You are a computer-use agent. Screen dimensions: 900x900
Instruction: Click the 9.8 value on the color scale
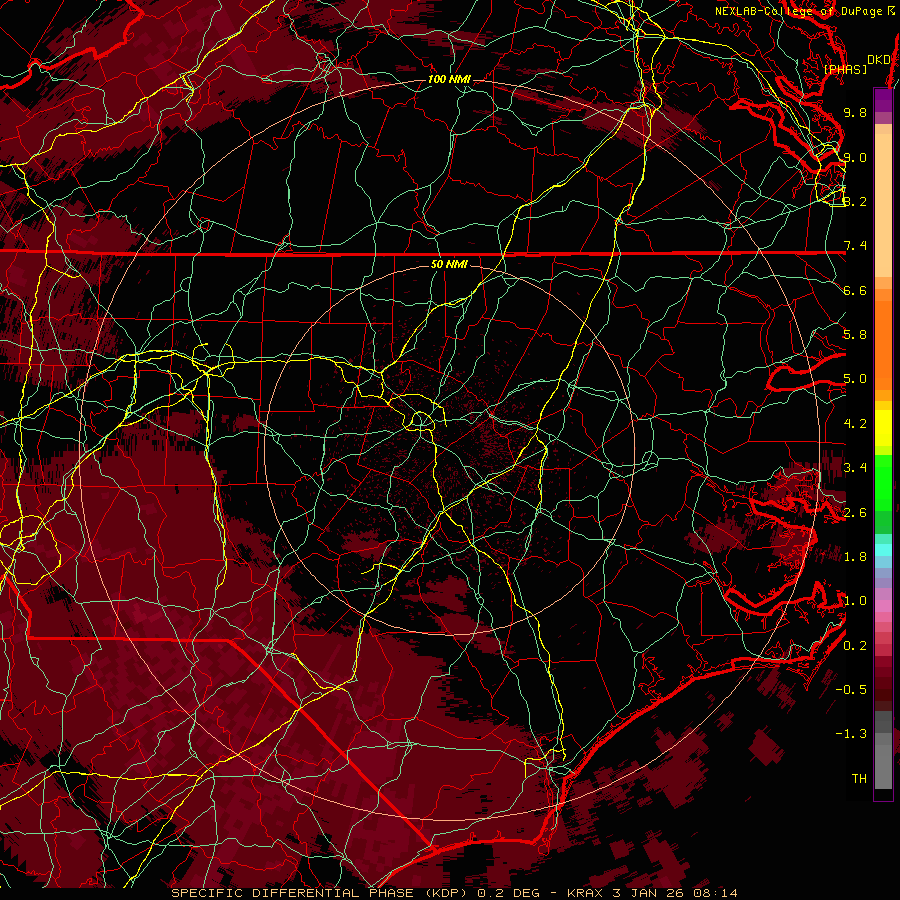click(855, 112)
